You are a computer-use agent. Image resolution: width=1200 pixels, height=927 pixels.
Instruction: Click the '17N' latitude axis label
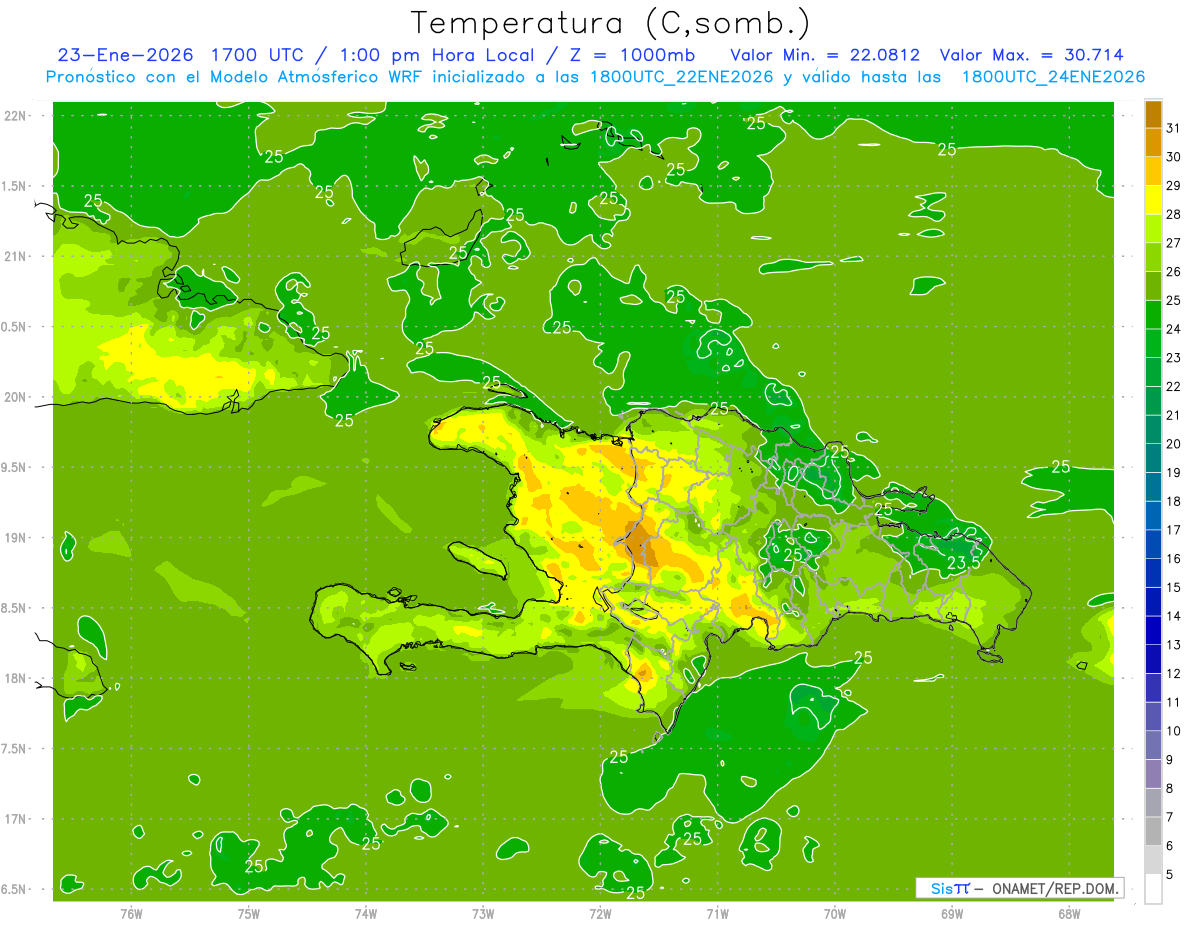tap(15, 819)
